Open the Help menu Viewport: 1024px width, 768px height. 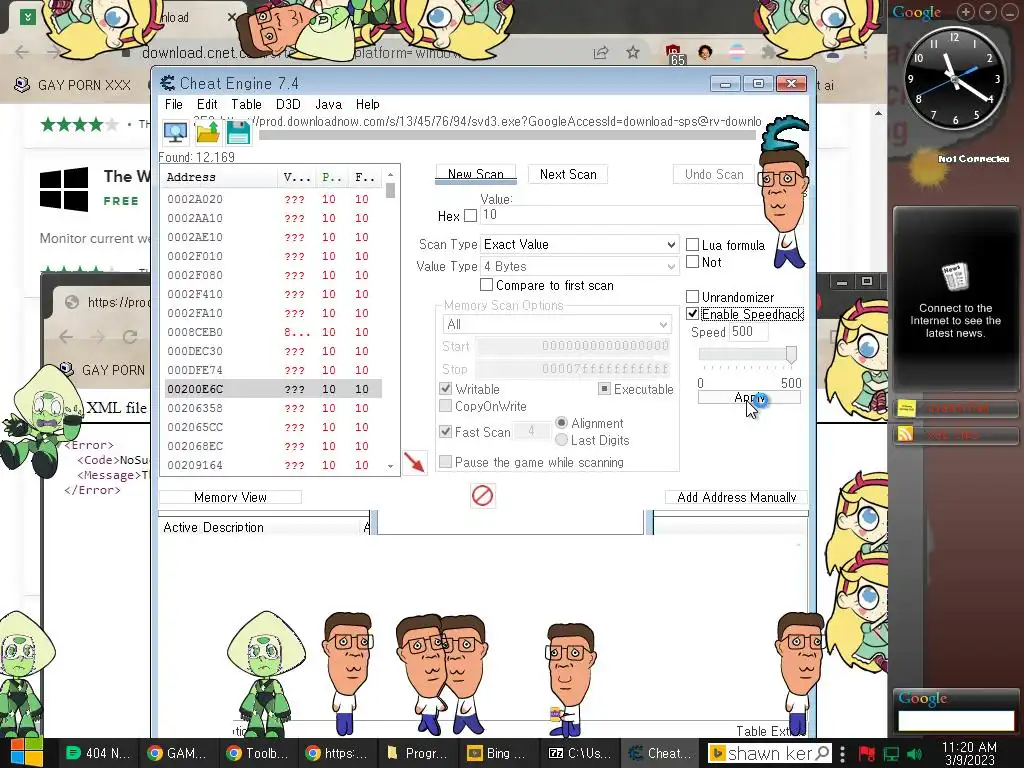coord(368,104)
